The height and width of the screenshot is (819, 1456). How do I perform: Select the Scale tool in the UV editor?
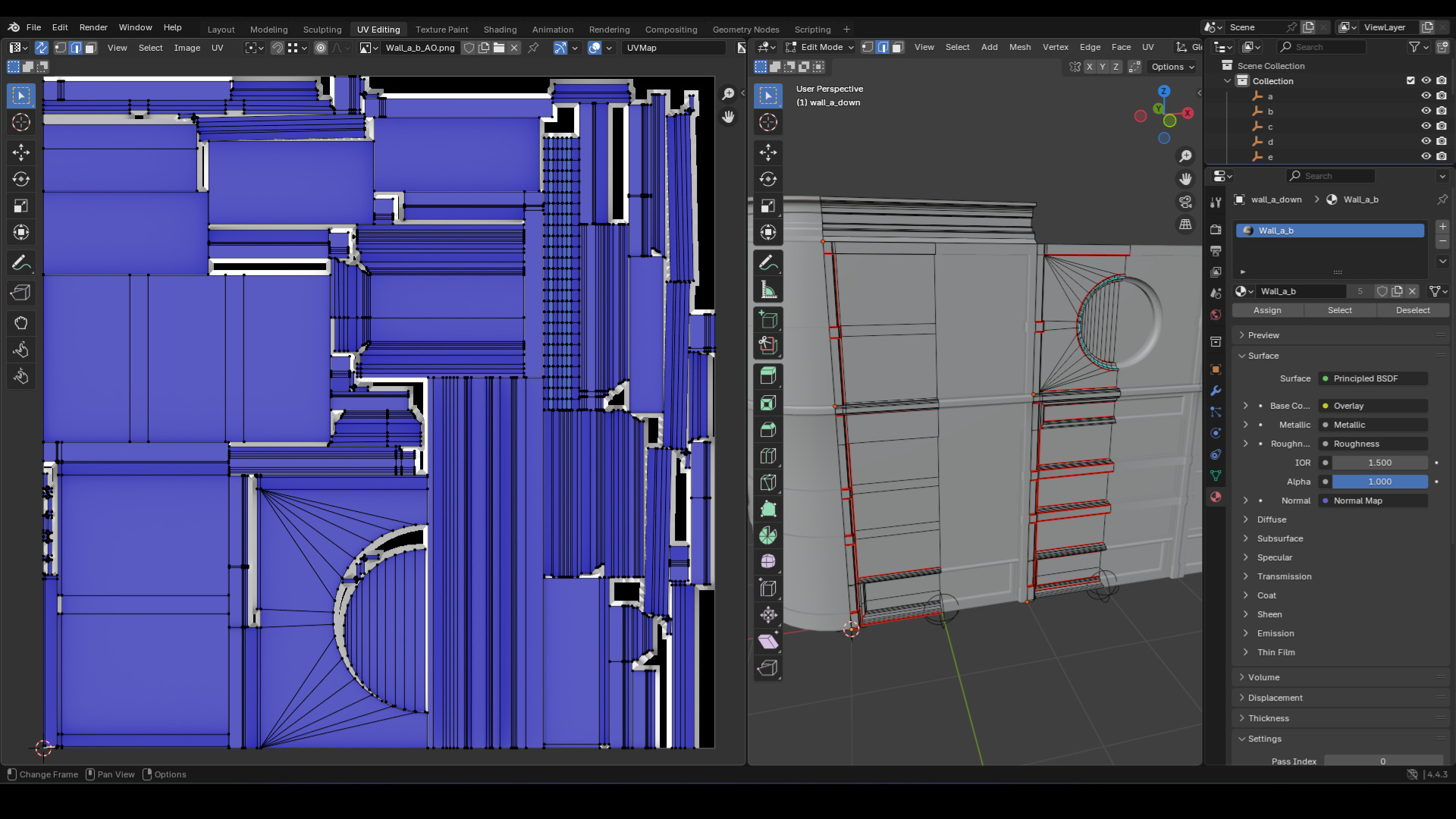21,206
